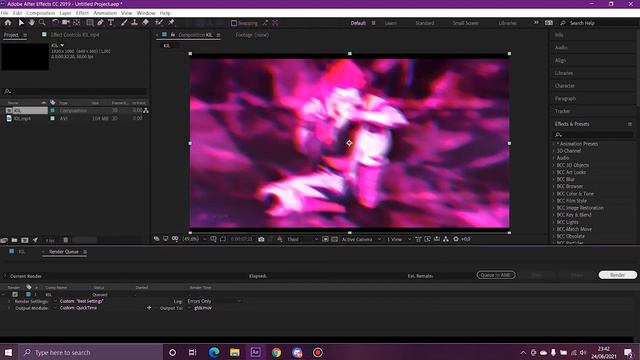Toggle the Transparency Grid in viewer
Screen dimensions: 640x360
[335, 239]
